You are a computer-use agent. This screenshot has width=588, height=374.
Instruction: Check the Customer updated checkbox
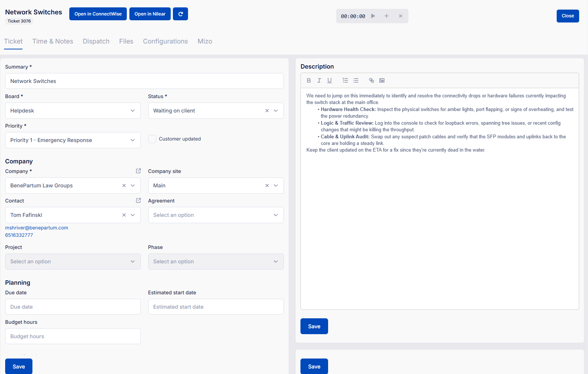152,139
